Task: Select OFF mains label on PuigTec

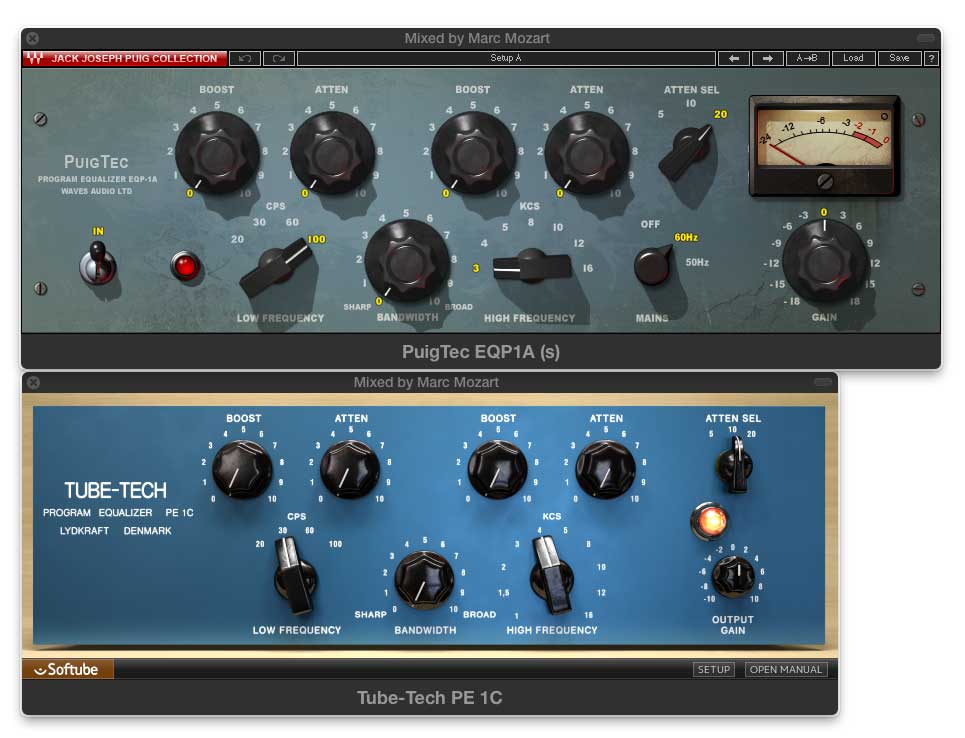Action: 650,225
